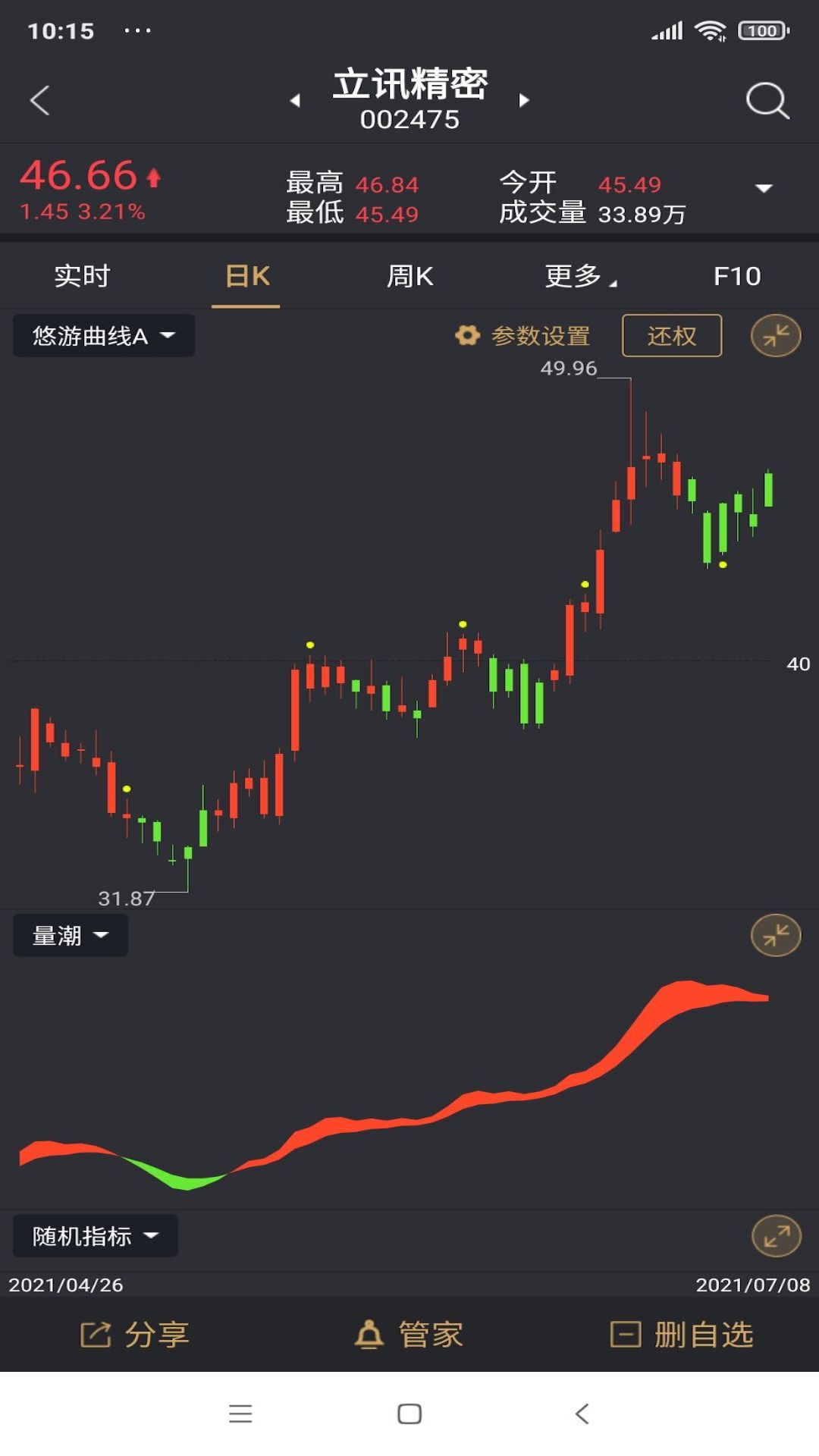Tap the 管家 alert button
Image resolution: width=819 pixels, height=1456 pixels.
[409, 1335]
